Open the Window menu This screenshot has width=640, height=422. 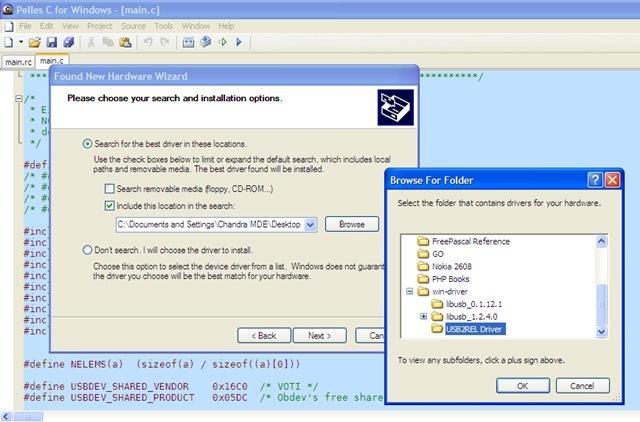pos(196,26)
